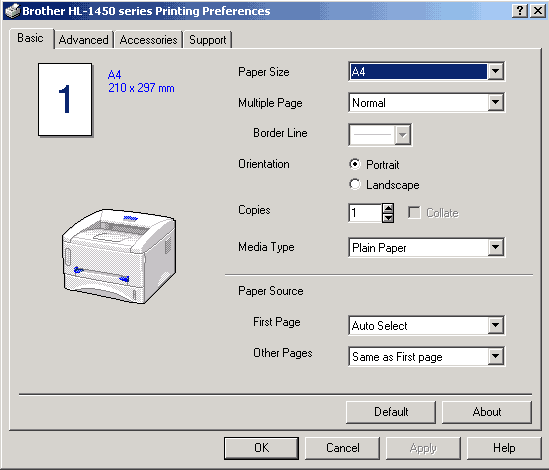Click the 'Paper Source' section label
549x470 pixels.
[271, 291]
